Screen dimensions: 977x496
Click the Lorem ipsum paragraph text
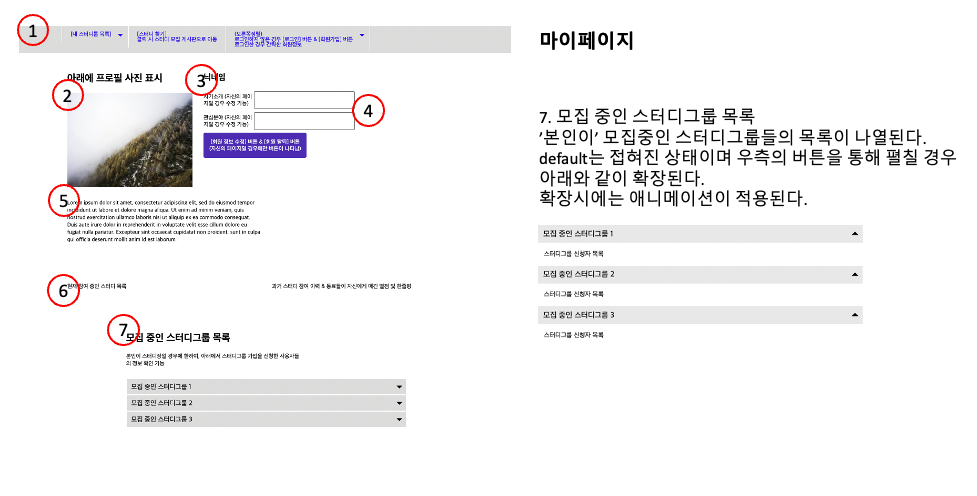[163, 221]
